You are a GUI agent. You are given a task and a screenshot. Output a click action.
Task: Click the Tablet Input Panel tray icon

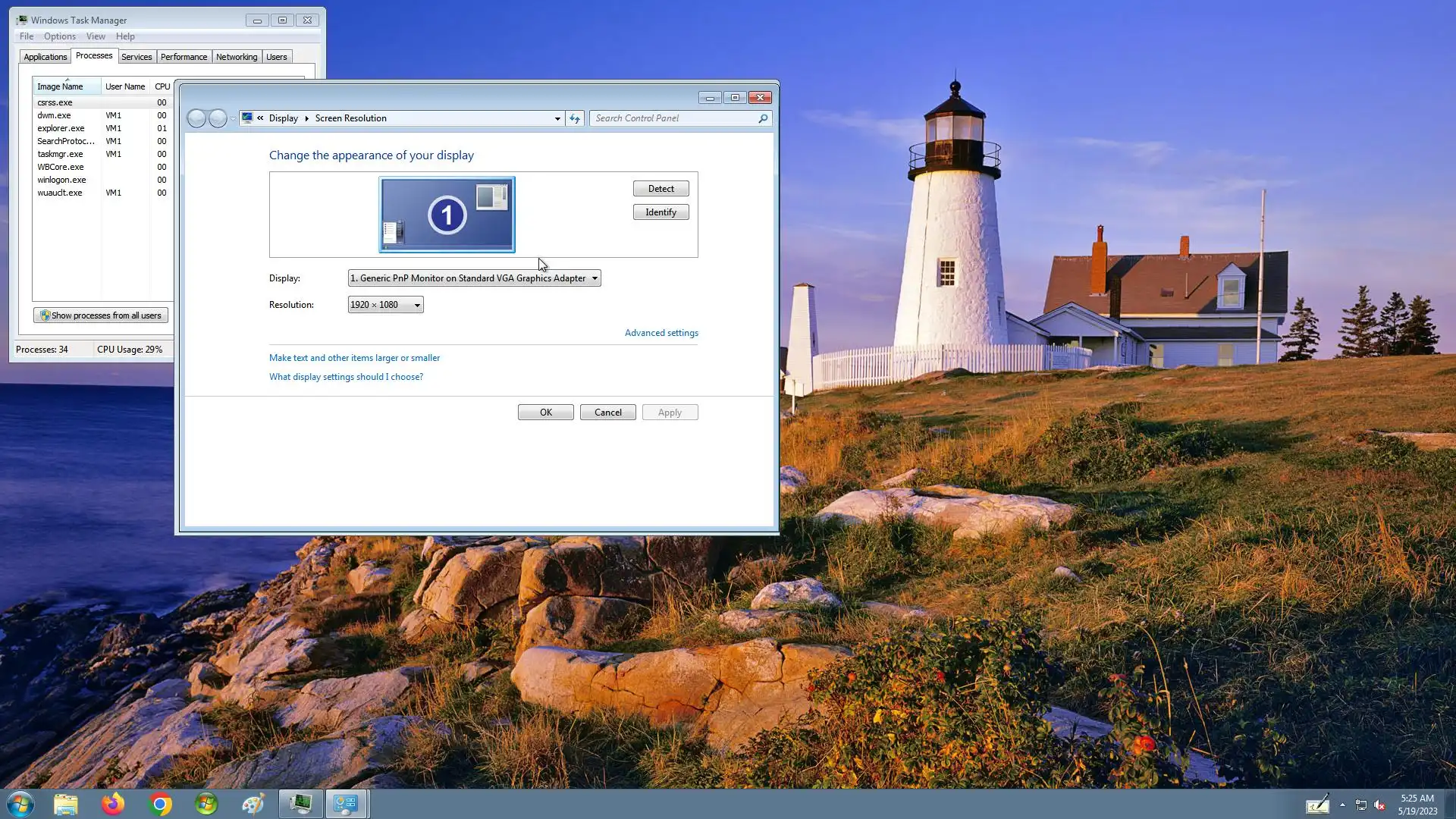pyautogui.click(x=1317, y=805)
